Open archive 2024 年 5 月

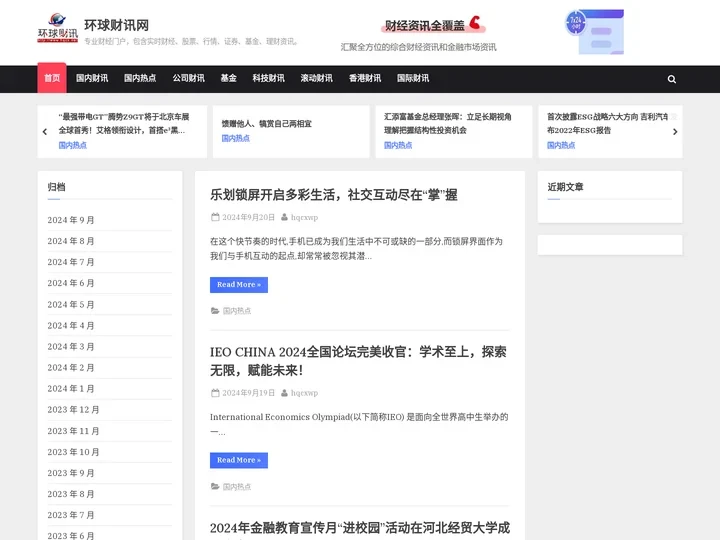tap(71, 304)
